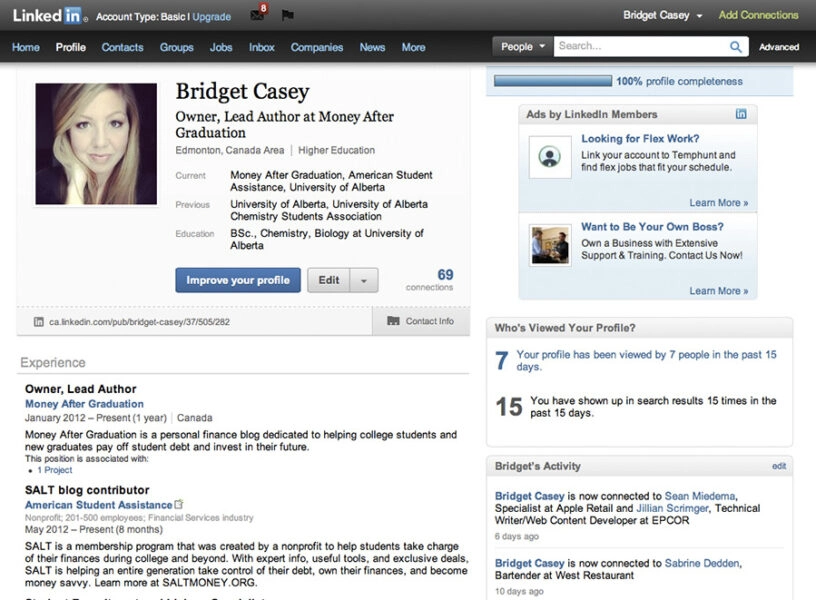Open the Profile menu item
This screenshot has width=816, height=600.
(71, 47)
